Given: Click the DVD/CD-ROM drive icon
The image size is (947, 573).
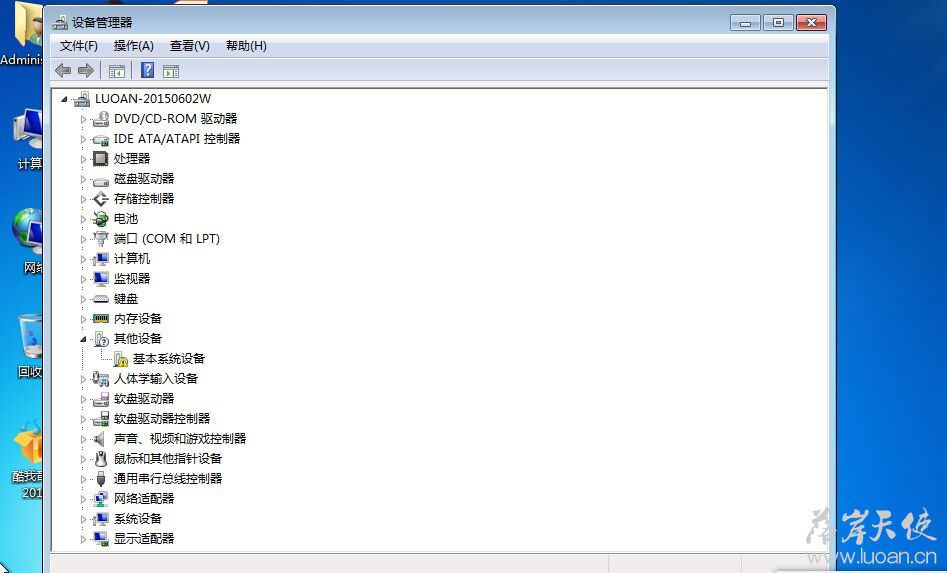Looking at the screenshot, I should click(101, 119).
